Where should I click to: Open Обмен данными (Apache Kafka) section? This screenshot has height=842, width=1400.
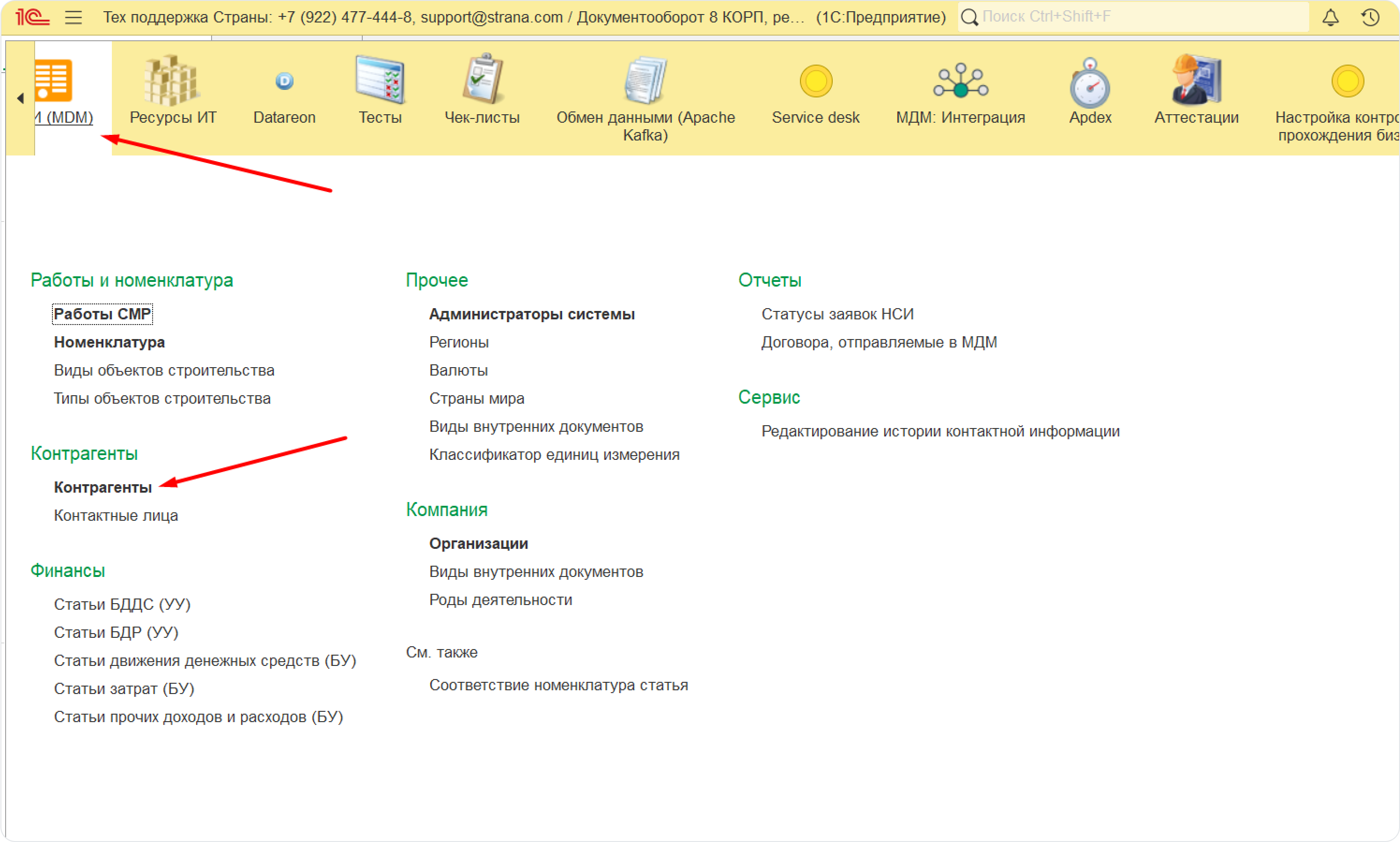(x=645, y=81)
